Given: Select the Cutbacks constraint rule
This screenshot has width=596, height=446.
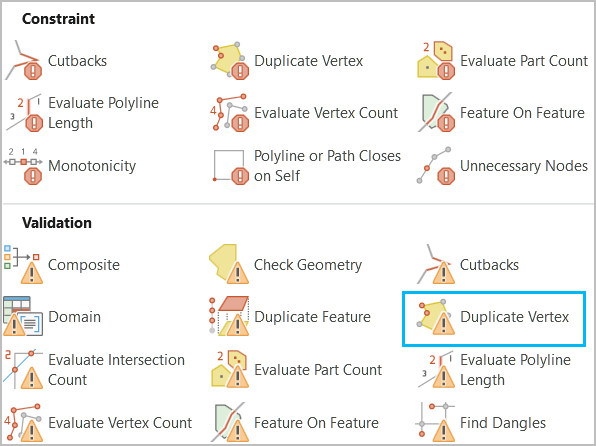Looking at the screenshot, I should [x=56, y=61].
